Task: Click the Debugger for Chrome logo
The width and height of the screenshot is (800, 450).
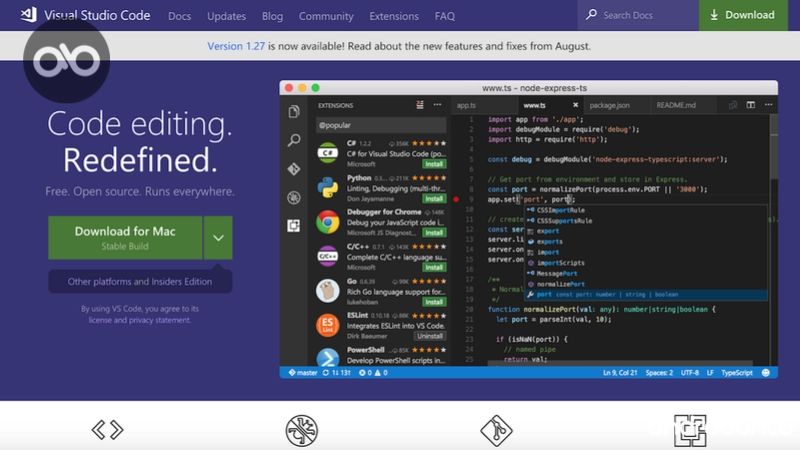Action: click(328, 222)
